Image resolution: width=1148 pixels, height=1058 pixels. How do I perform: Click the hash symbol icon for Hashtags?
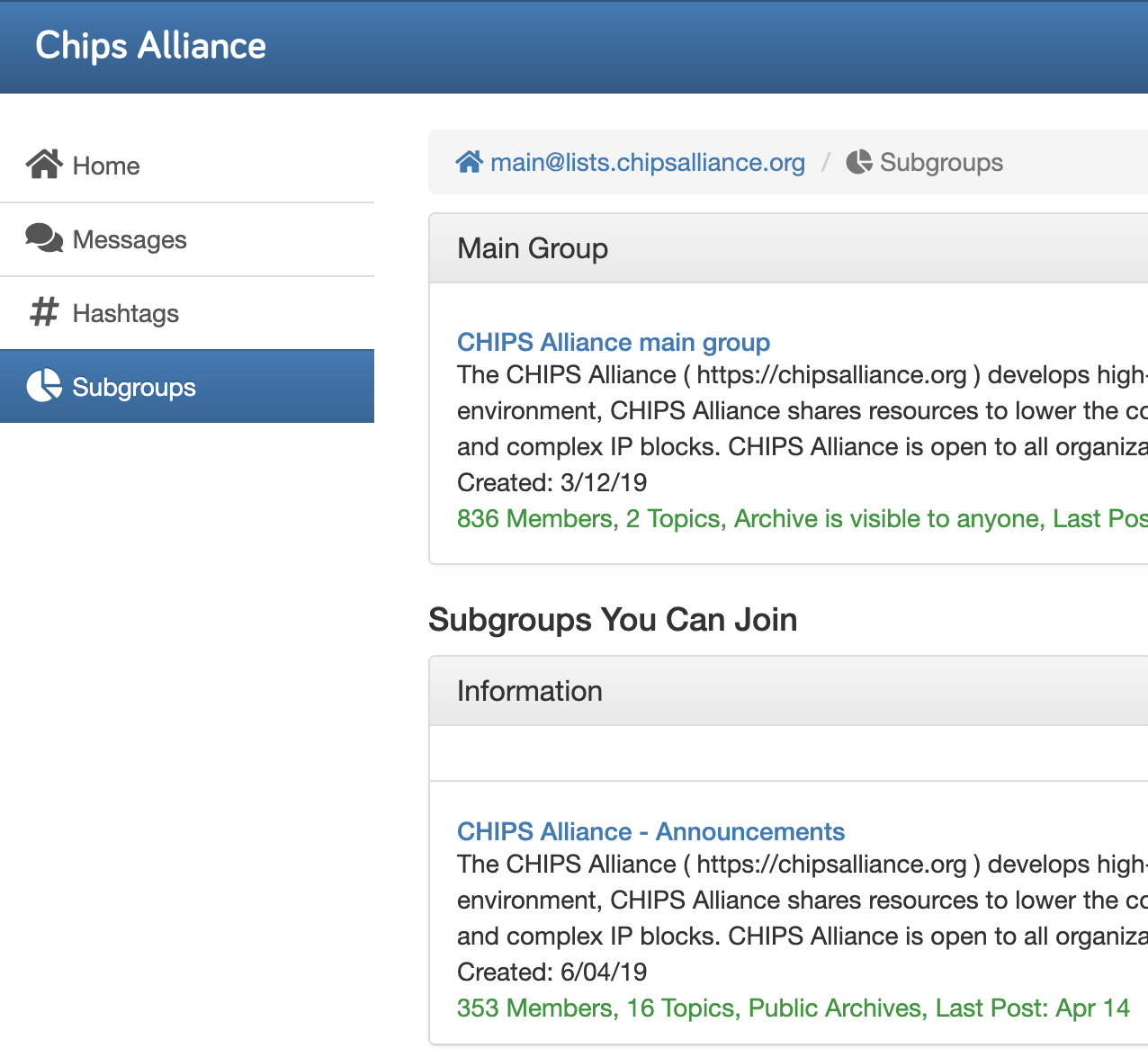(x=44, y=312)
